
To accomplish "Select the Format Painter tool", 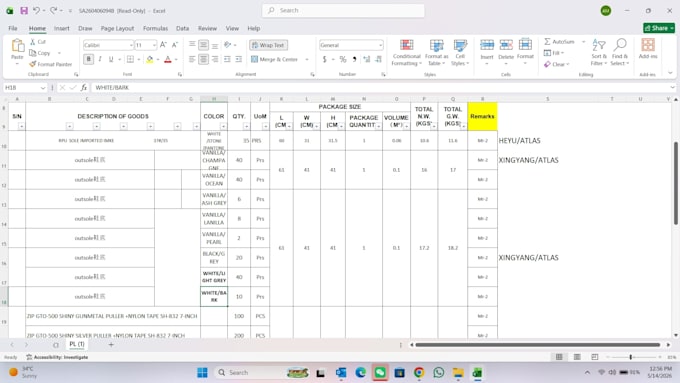I will [51, 64].
